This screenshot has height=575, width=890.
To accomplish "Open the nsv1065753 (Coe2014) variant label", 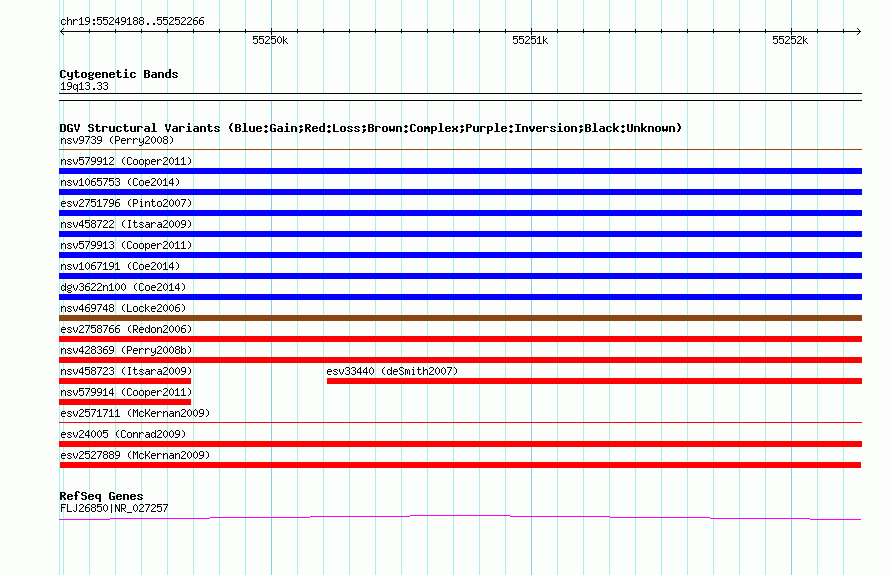I will [x=120, y=182].
